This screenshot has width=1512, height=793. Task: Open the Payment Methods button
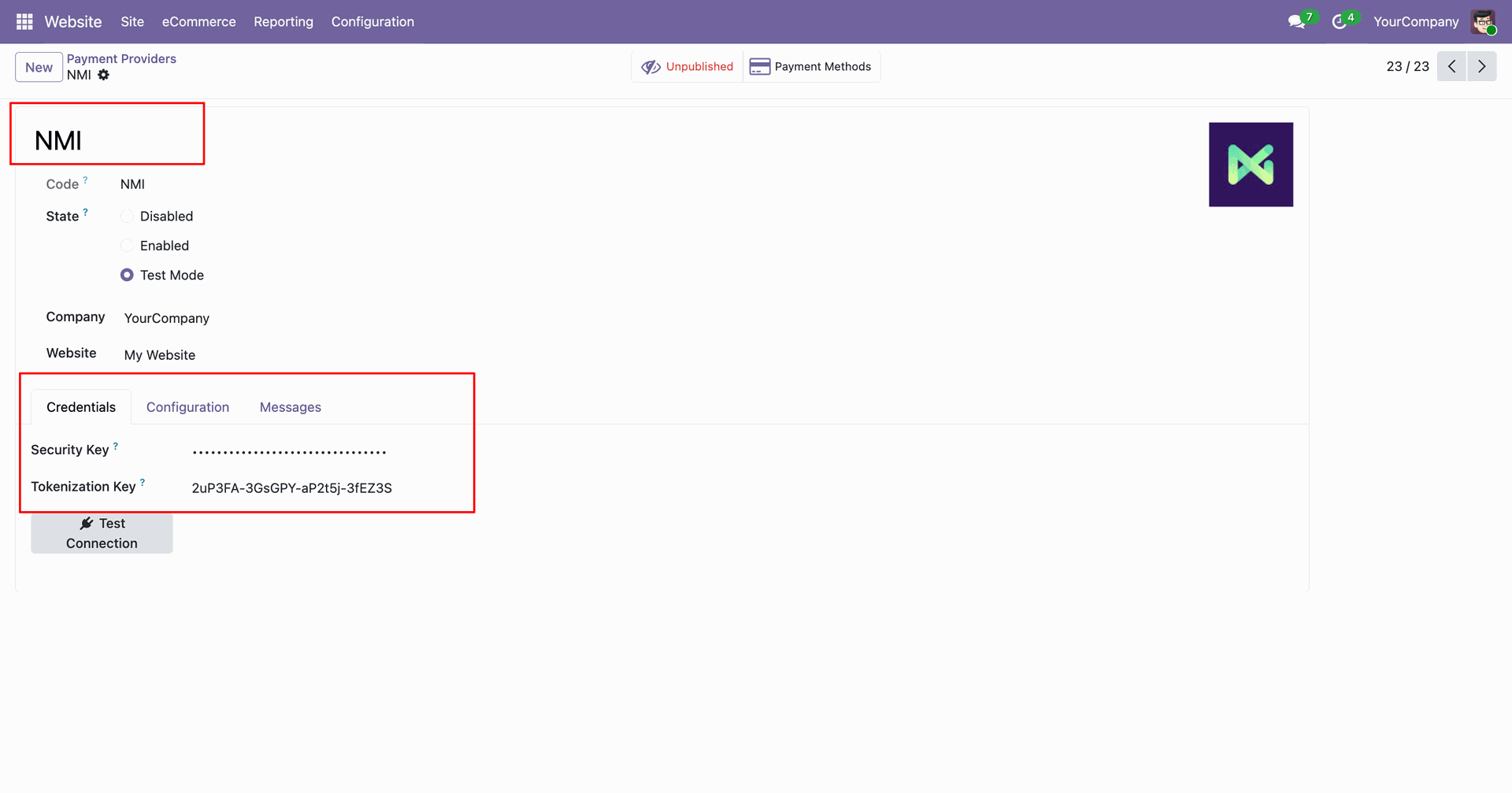811,67
